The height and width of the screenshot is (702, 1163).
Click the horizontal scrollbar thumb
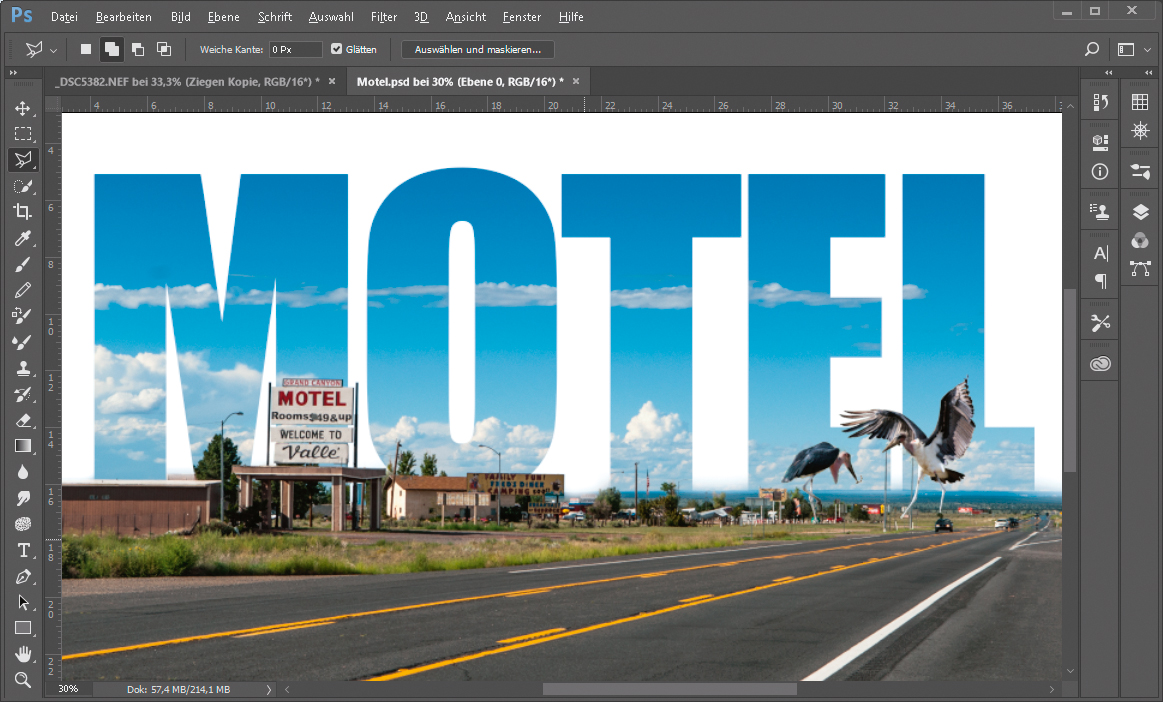pyautogui.click(x=669, y=689)
